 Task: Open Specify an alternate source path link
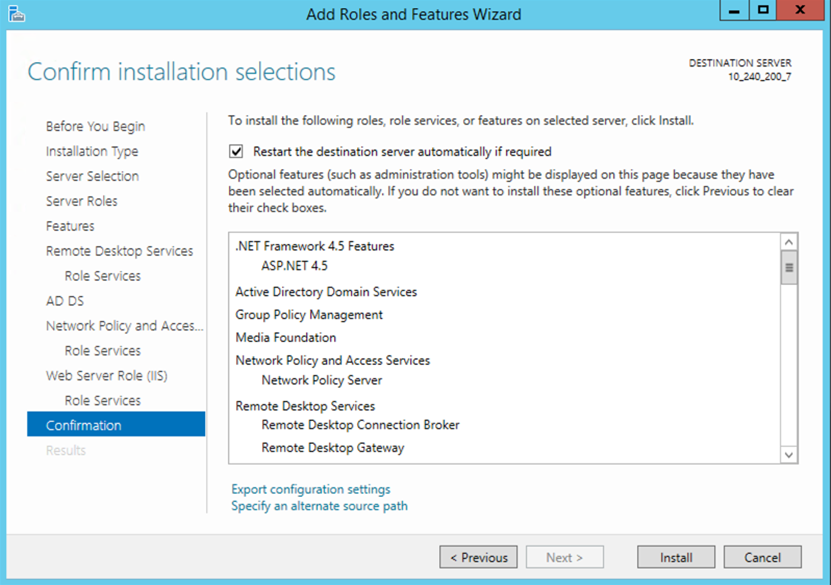pyautogui.click(x=319, y=506)
